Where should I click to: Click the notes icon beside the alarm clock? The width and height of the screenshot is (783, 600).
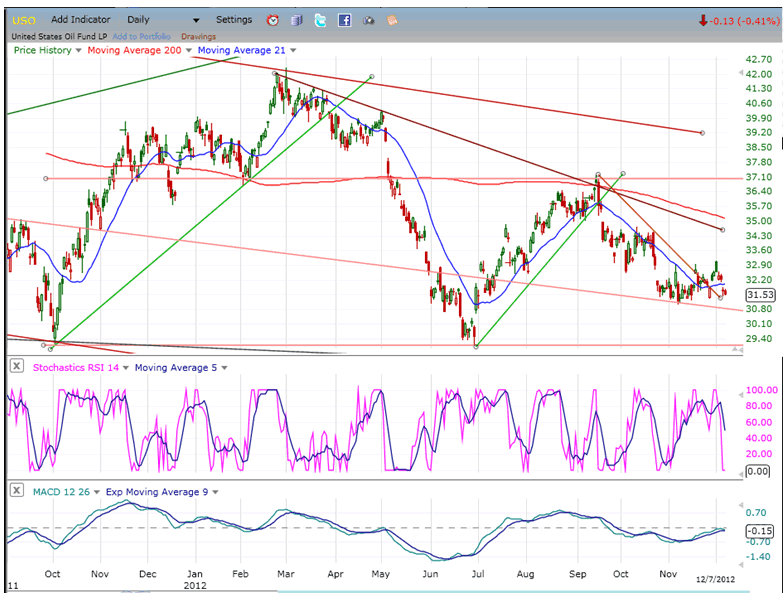(x=297, y=20)
